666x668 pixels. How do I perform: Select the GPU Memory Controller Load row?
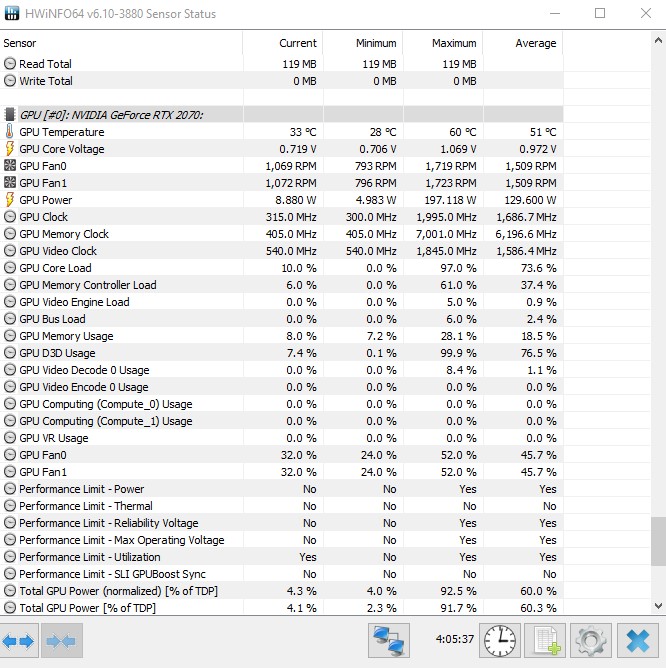click(282, 285)
